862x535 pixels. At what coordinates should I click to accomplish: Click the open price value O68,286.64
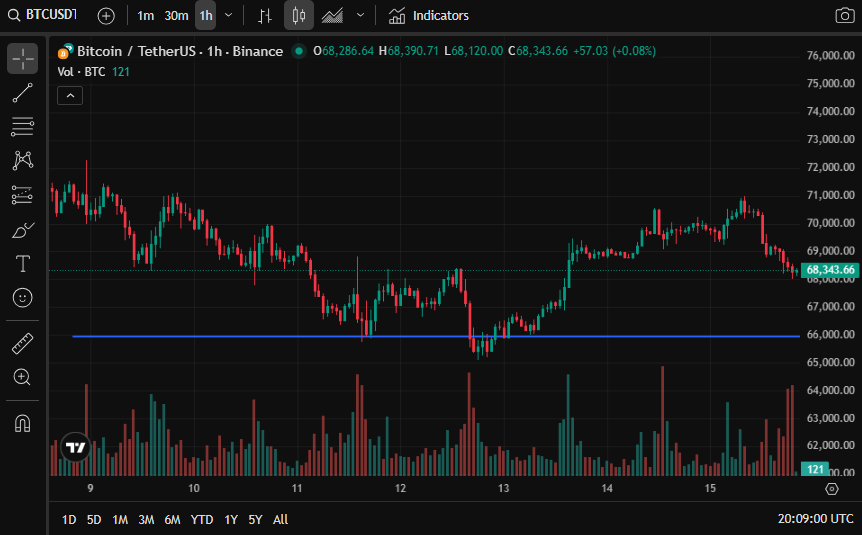(x=344, y=51)
